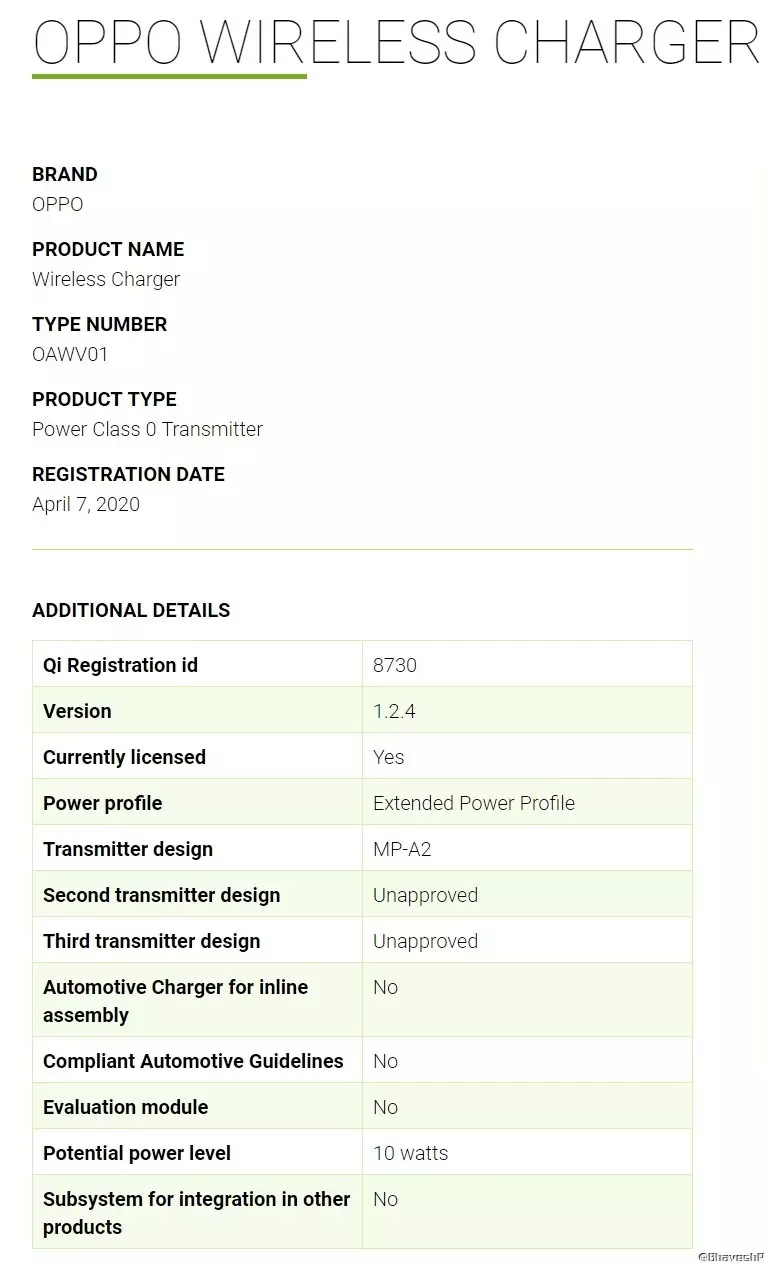Click the Qi Registration id value 8730

click(395, 665)
